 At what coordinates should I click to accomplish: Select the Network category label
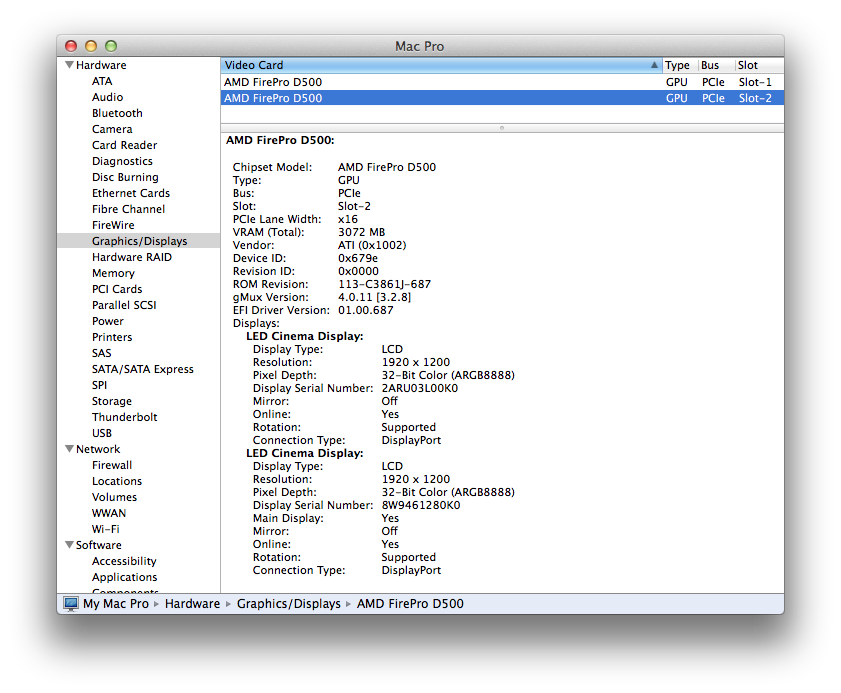(98, 449)
